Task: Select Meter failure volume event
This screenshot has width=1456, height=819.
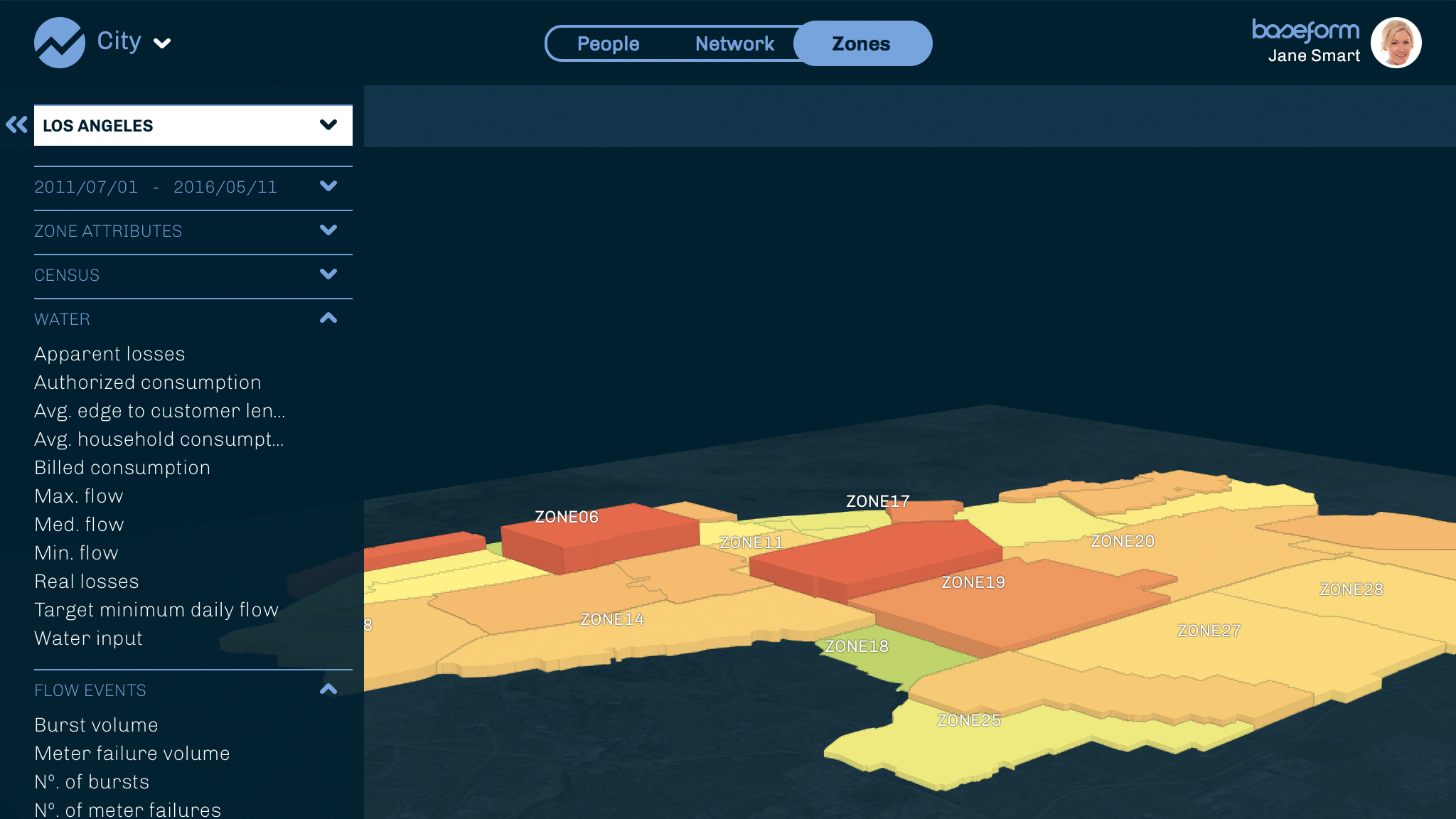Action: click(x=132, y=754)
